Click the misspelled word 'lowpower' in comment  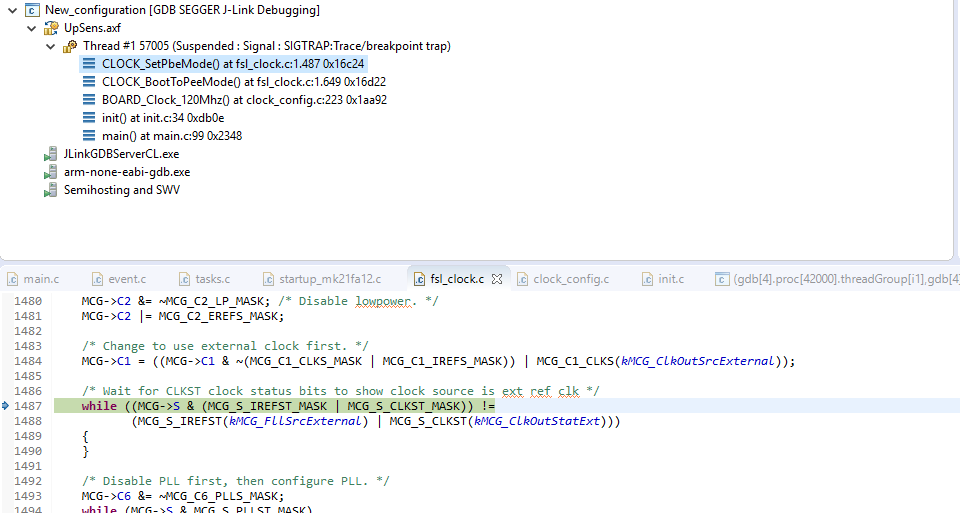(x=383, y=301)
